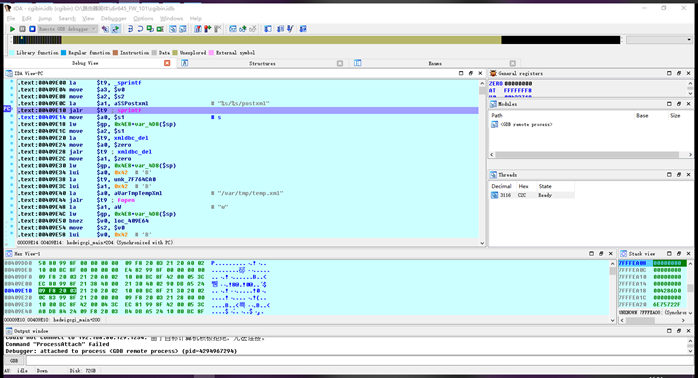698x378 pixels.
Task: Click the Step over toolbar icon
Action: click(140, 29)
